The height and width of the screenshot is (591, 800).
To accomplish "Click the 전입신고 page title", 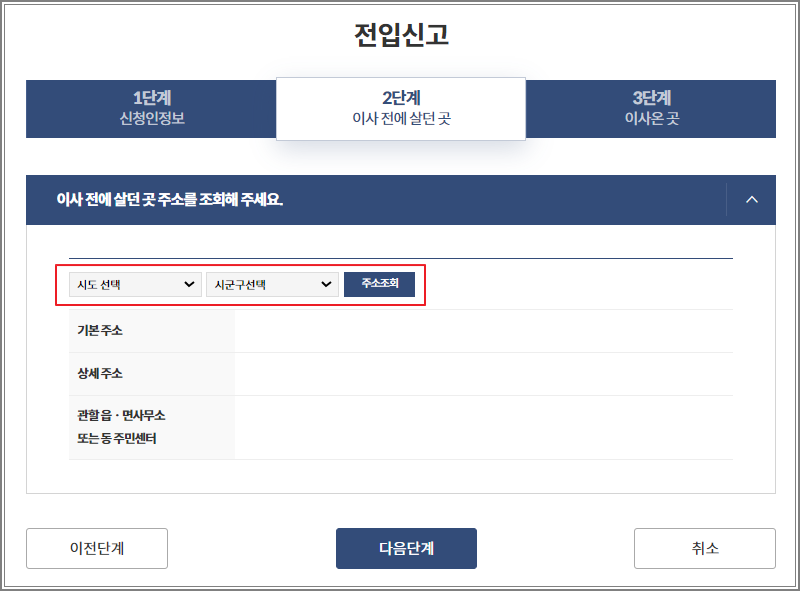I will (x=399, y=32).
